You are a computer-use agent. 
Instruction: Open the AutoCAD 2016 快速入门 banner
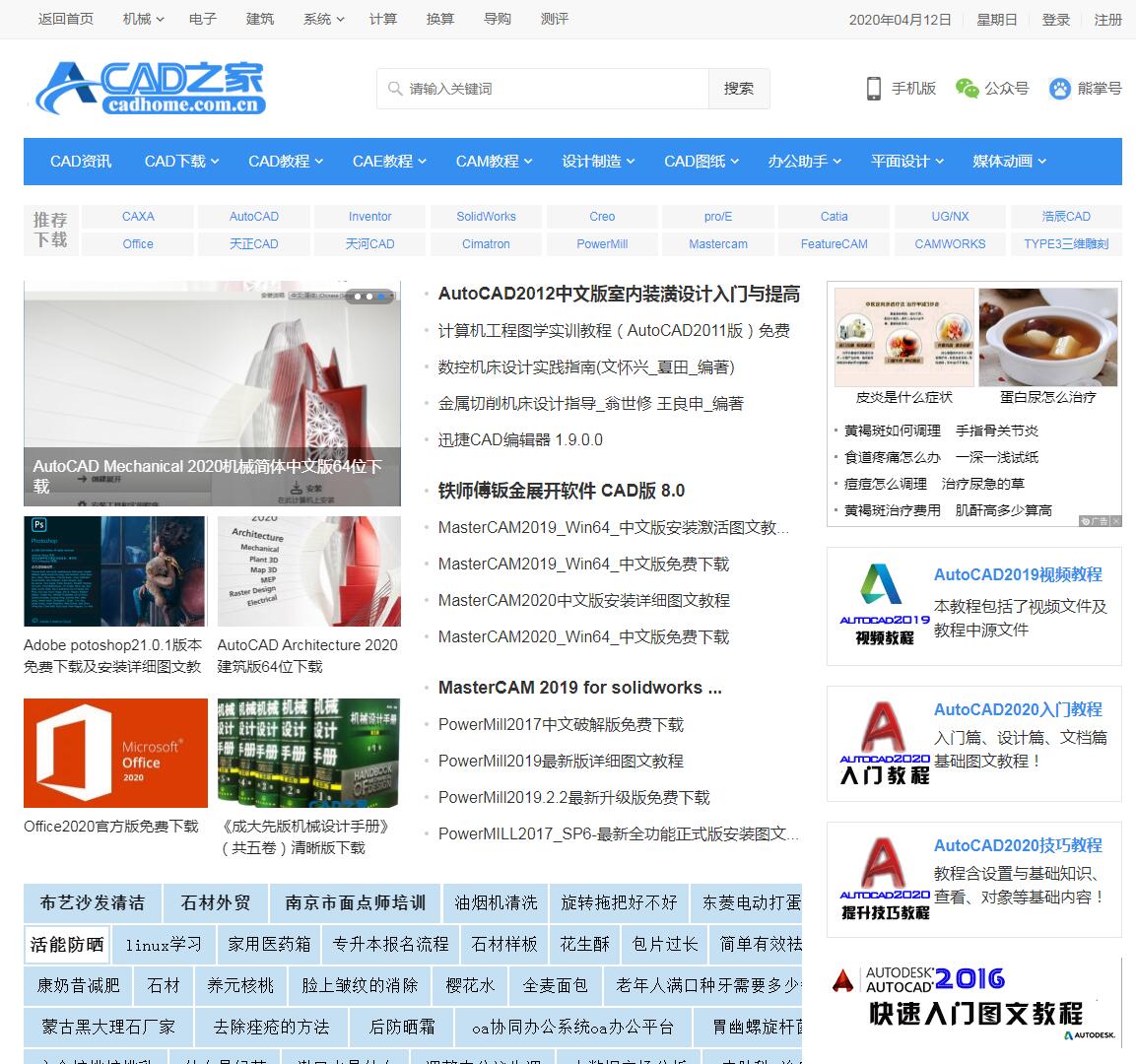click(974, 1005)
